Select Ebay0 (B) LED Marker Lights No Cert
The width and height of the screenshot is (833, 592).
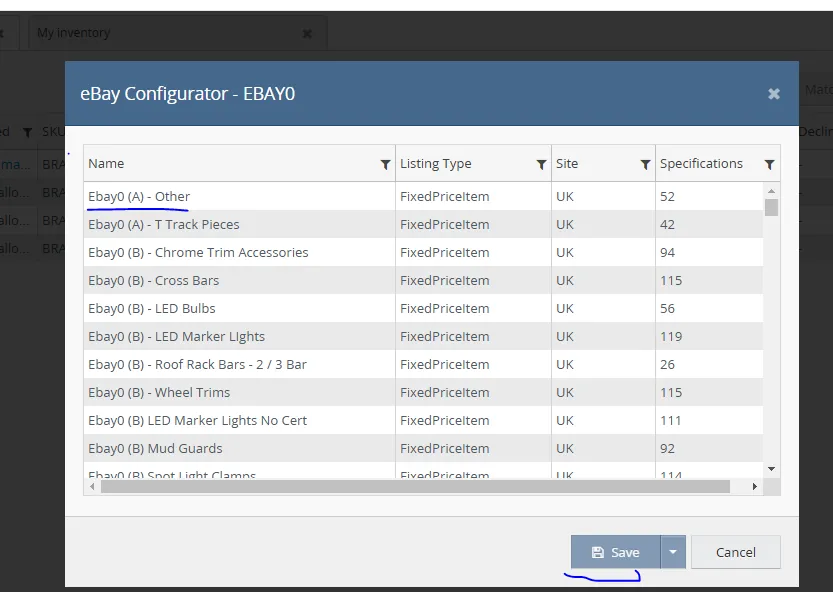pyautogui.click(x=423, y=420)
